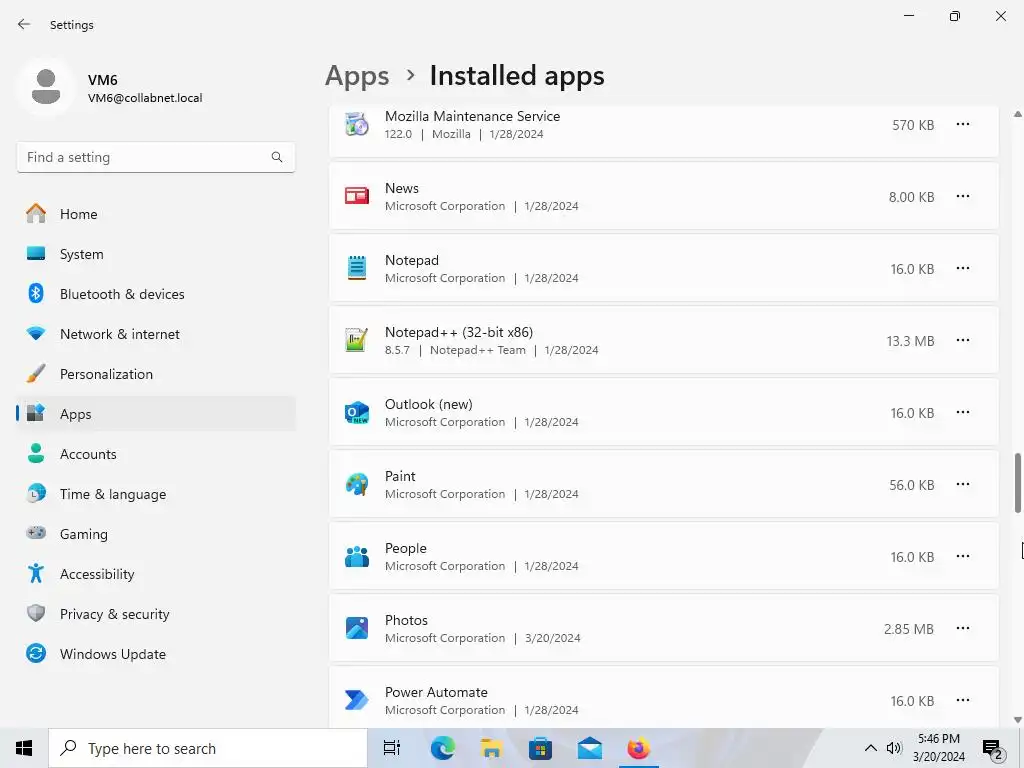Open Privacy & security settings
The width and height of the screenshot is (1024, 768).
click(x=156, y=614)
